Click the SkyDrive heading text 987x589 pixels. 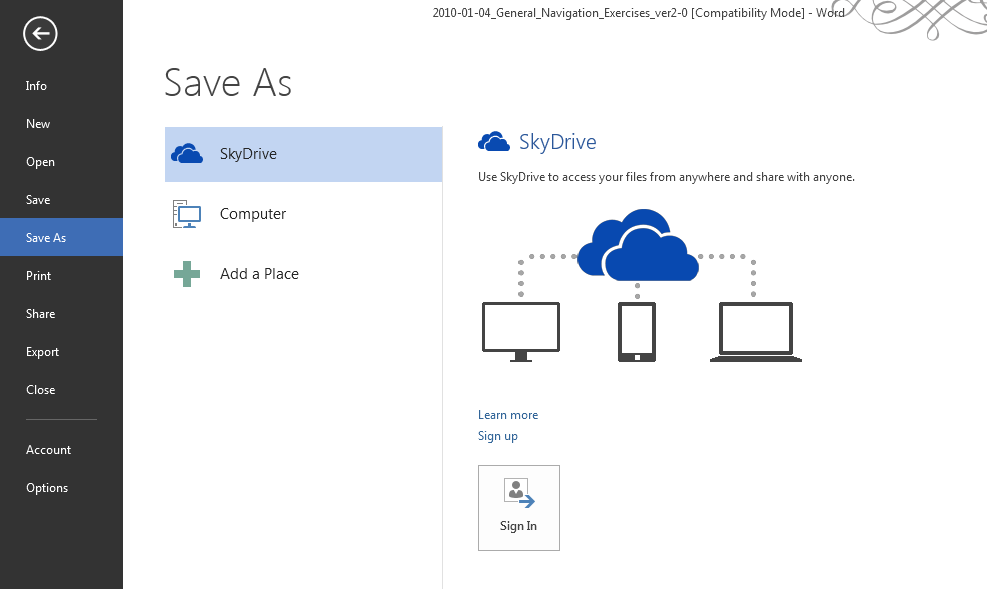tap(558, 142)
